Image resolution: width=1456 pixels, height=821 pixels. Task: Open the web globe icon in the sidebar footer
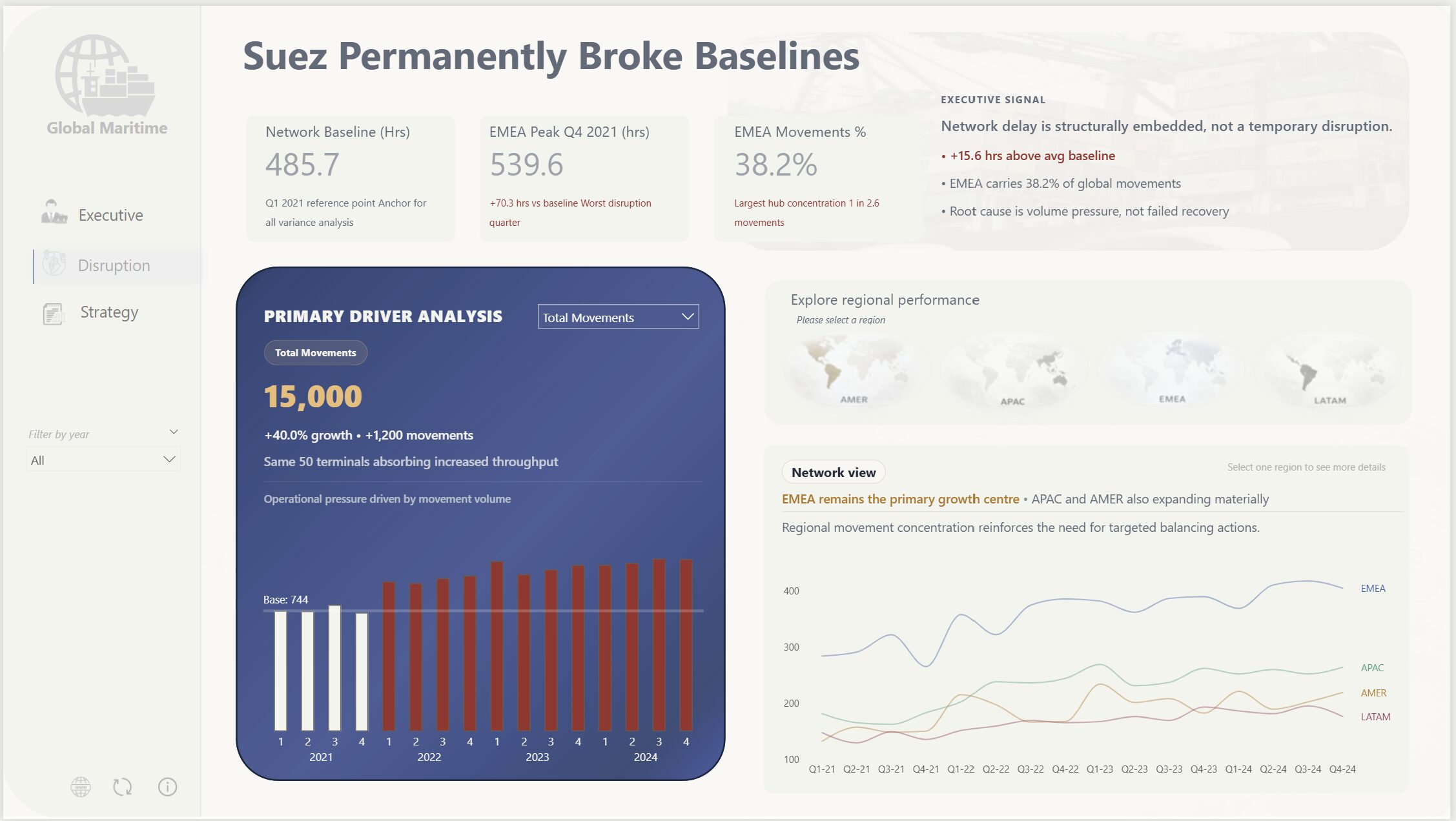[x=81, y=786]
